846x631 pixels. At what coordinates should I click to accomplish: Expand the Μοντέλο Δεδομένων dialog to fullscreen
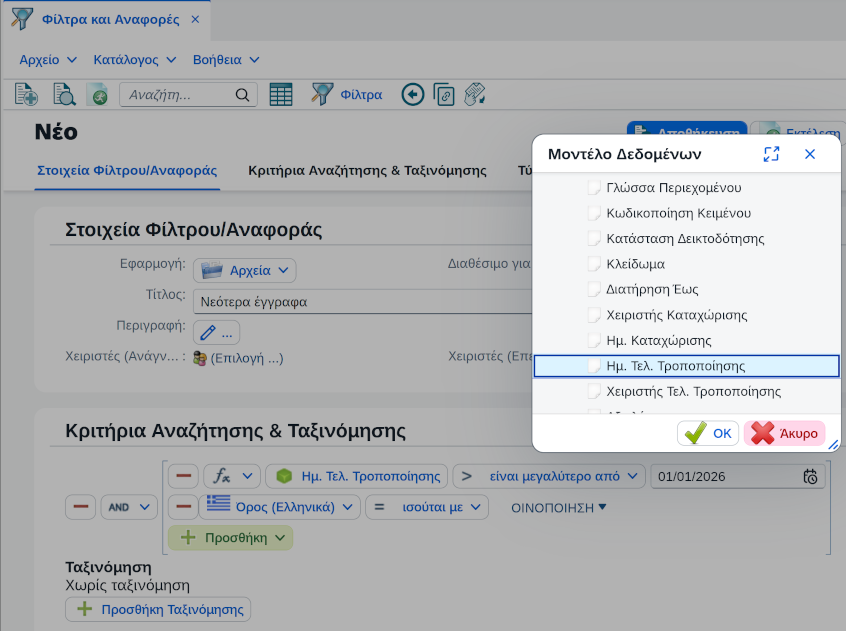click(772, 154)
